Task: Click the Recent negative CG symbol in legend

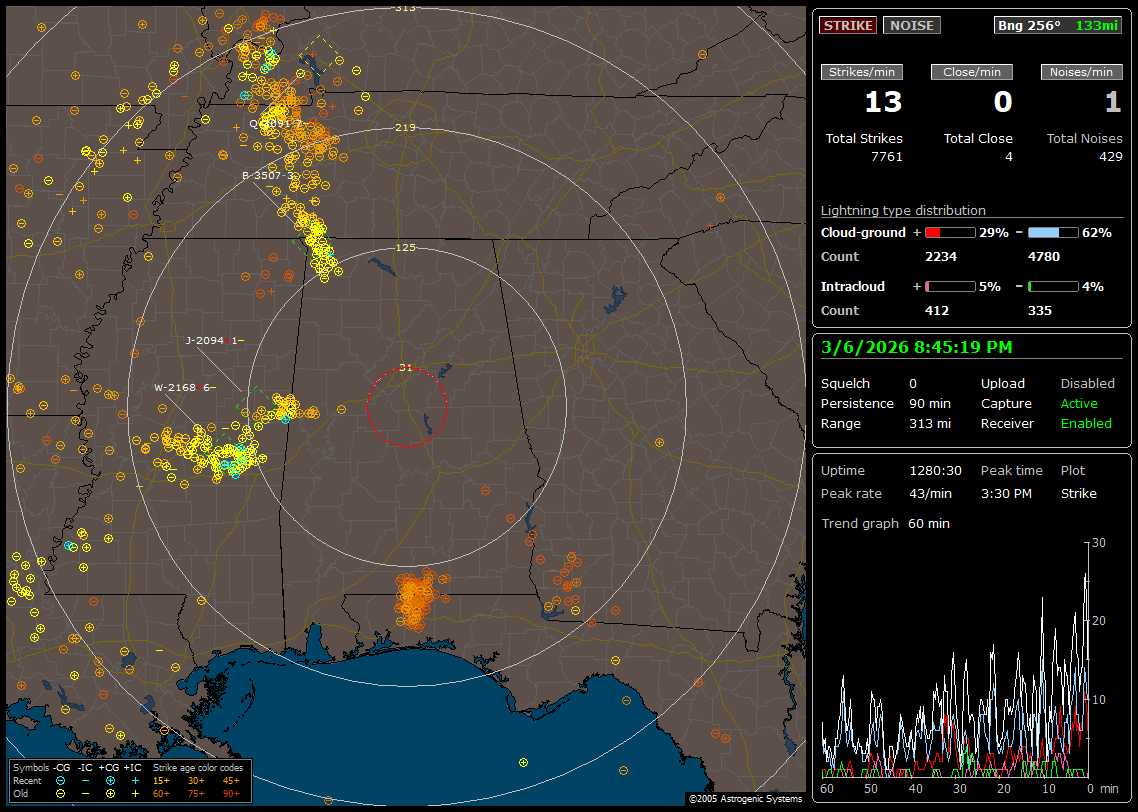Action: [x=60, y=779]
